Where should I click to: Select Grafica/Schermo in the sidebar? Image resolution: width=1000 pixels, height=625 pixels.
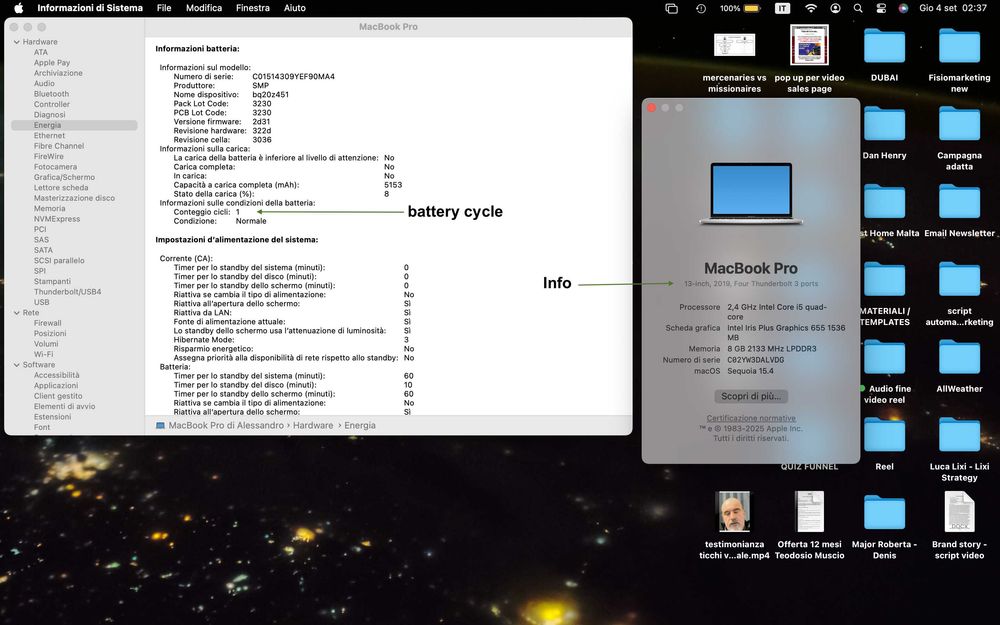tap(64, 177)
